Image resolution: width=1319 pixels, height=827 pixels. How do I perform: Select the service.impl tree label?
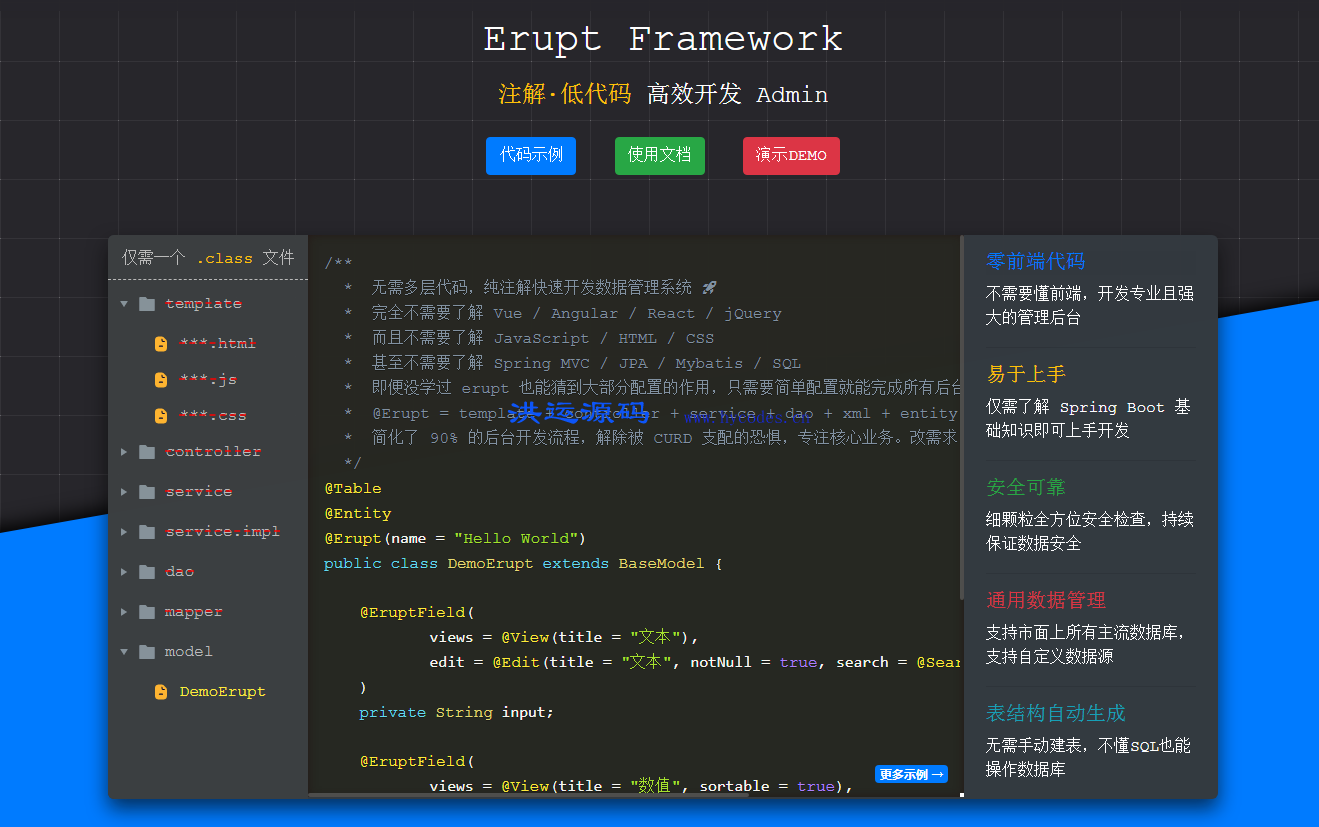pos(222,532)
